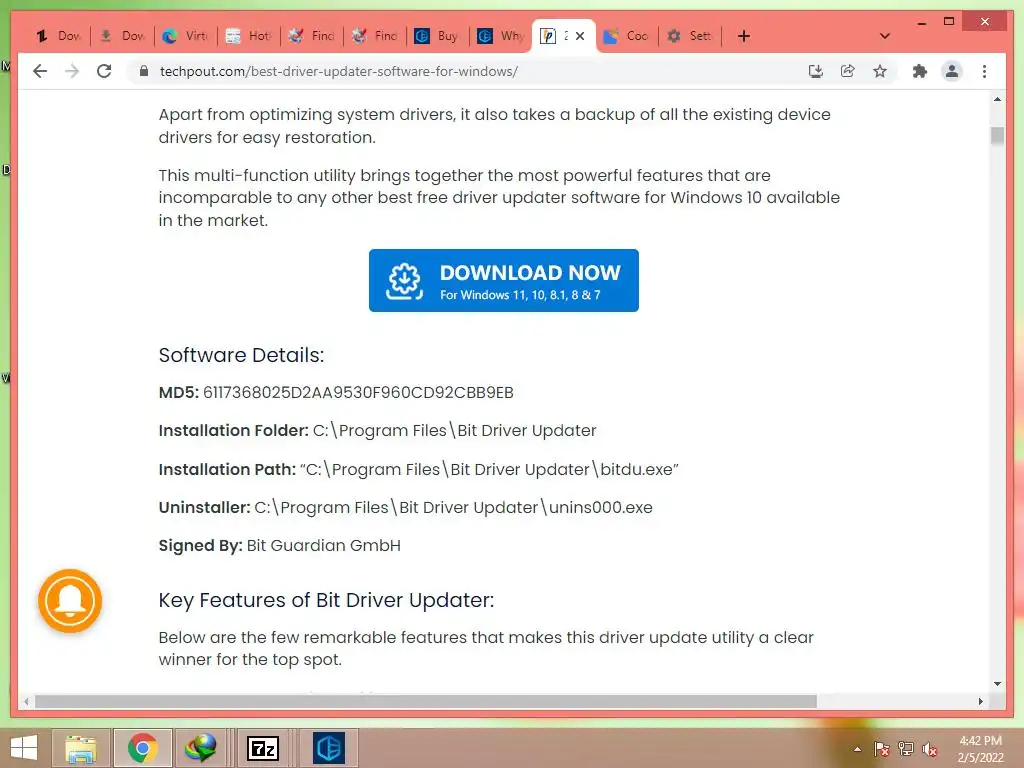Click the address bar URL

tap(338, 71)
